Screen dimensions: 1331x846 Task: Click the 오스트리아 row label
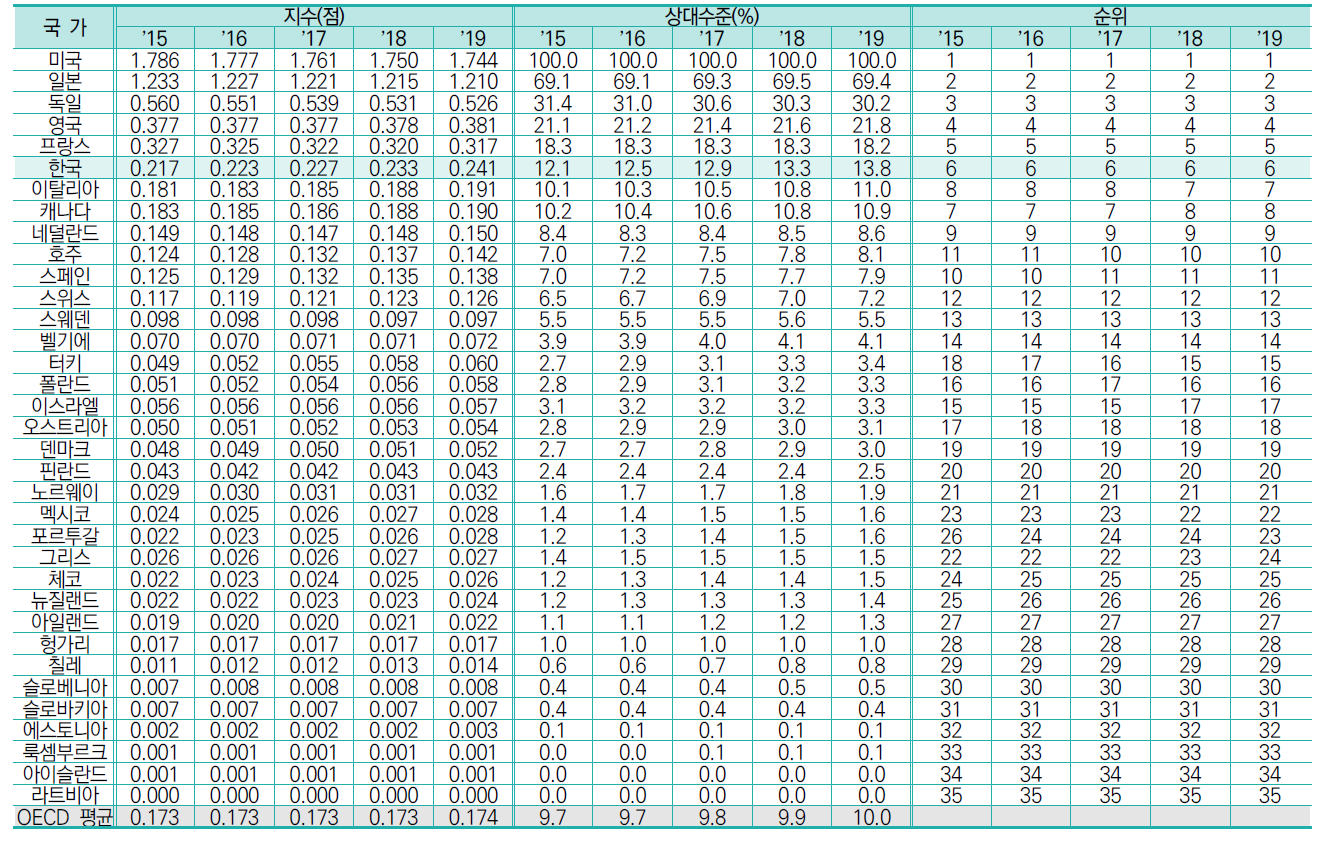(64, 428)
